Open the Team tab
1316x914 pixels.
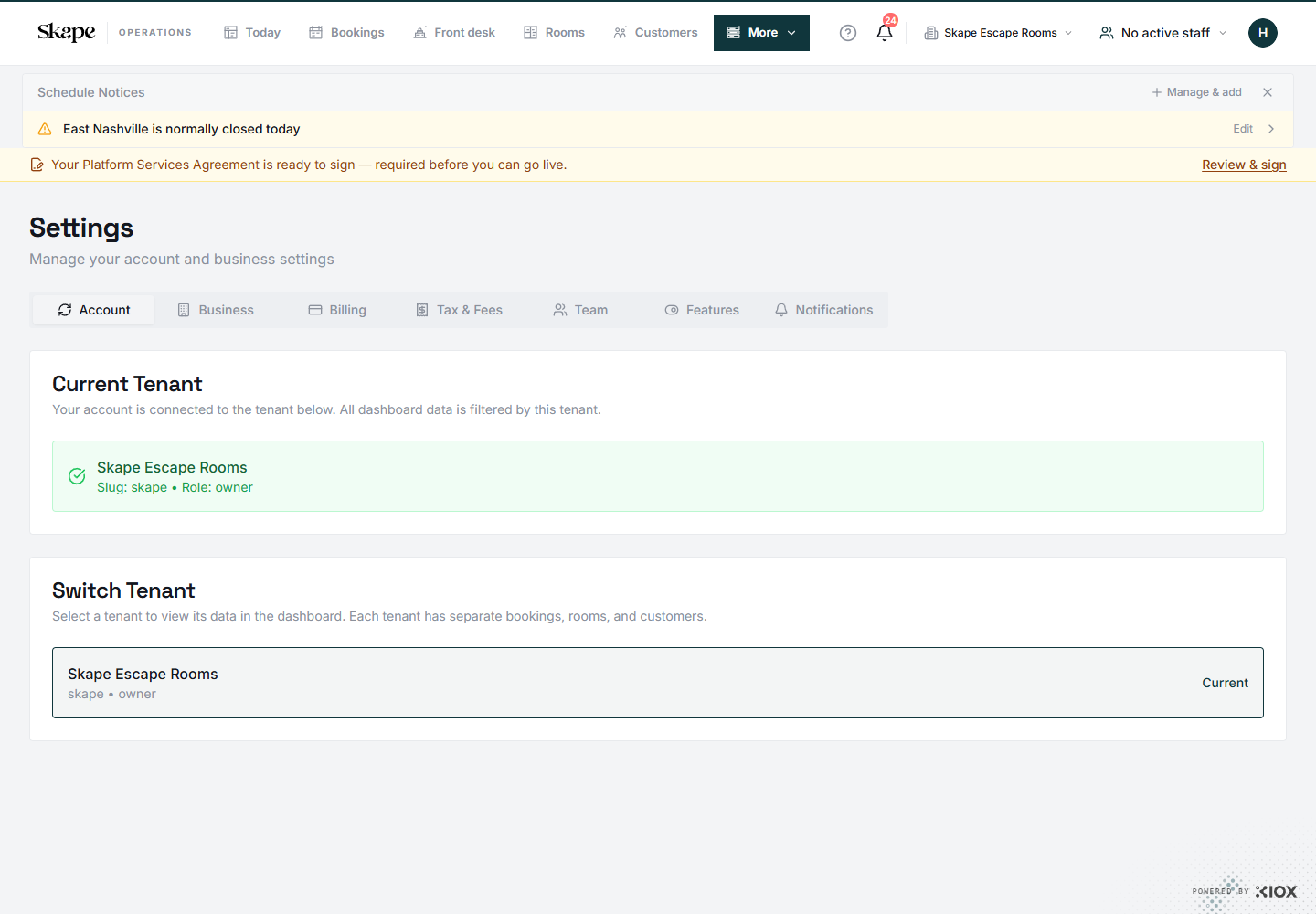coord(580,310)
